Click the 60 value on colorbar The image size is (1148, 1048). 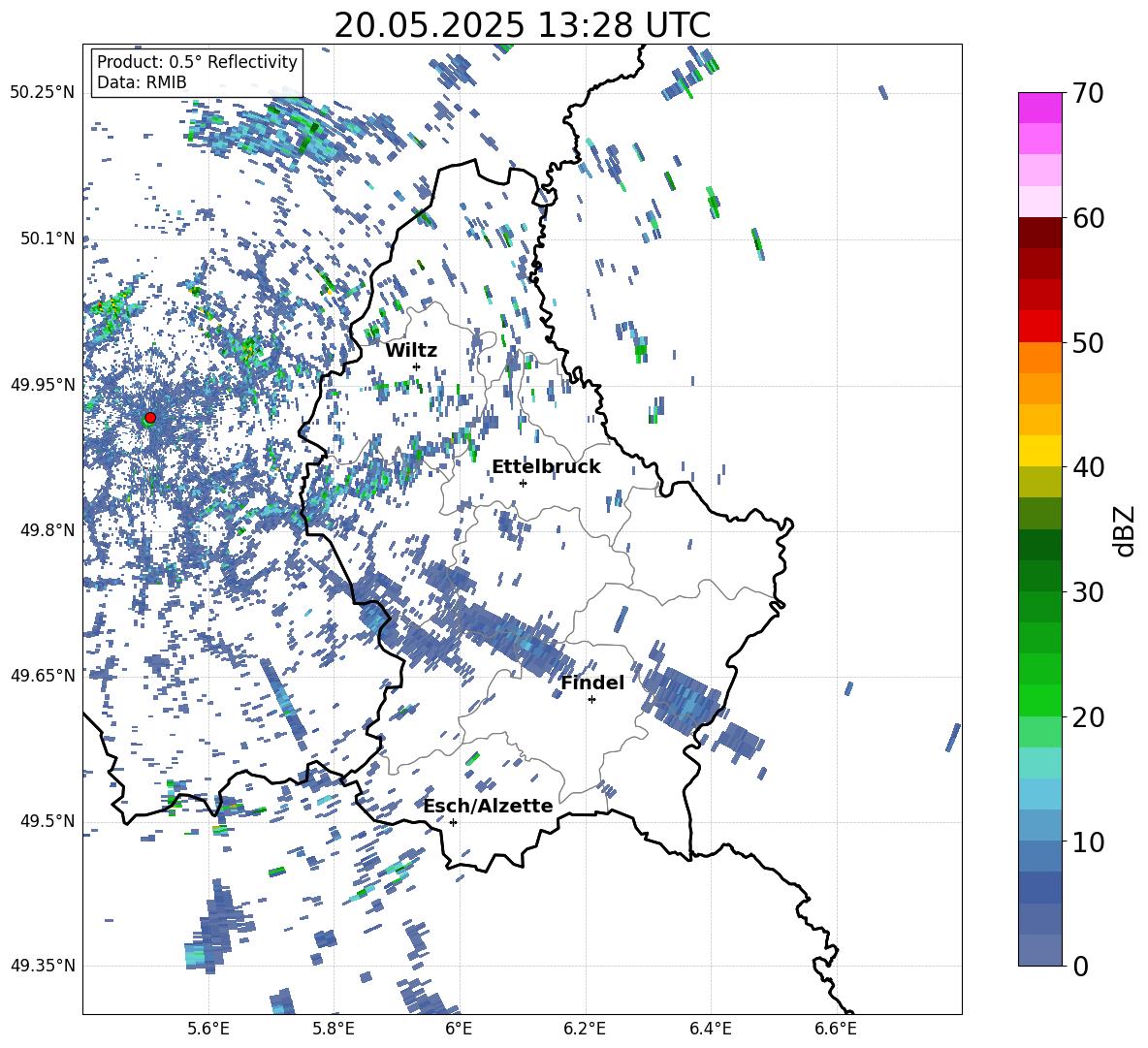click(x=1088, y=218)
